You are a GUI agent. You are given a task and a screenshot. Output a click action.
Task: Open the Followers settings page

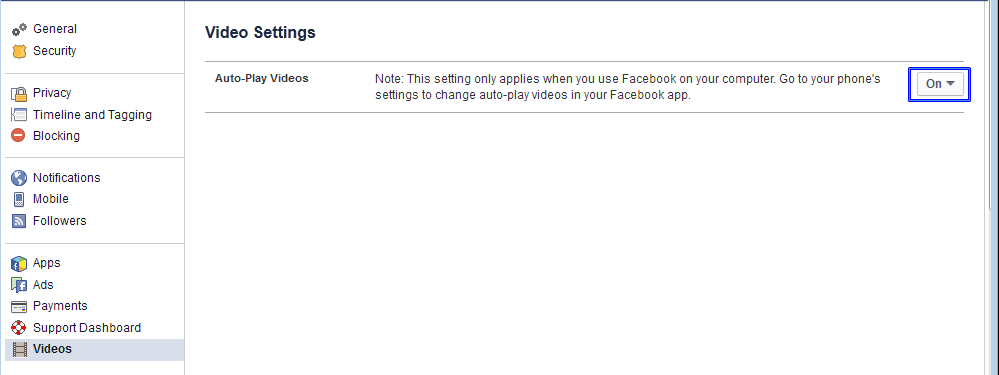click(59, 220)
